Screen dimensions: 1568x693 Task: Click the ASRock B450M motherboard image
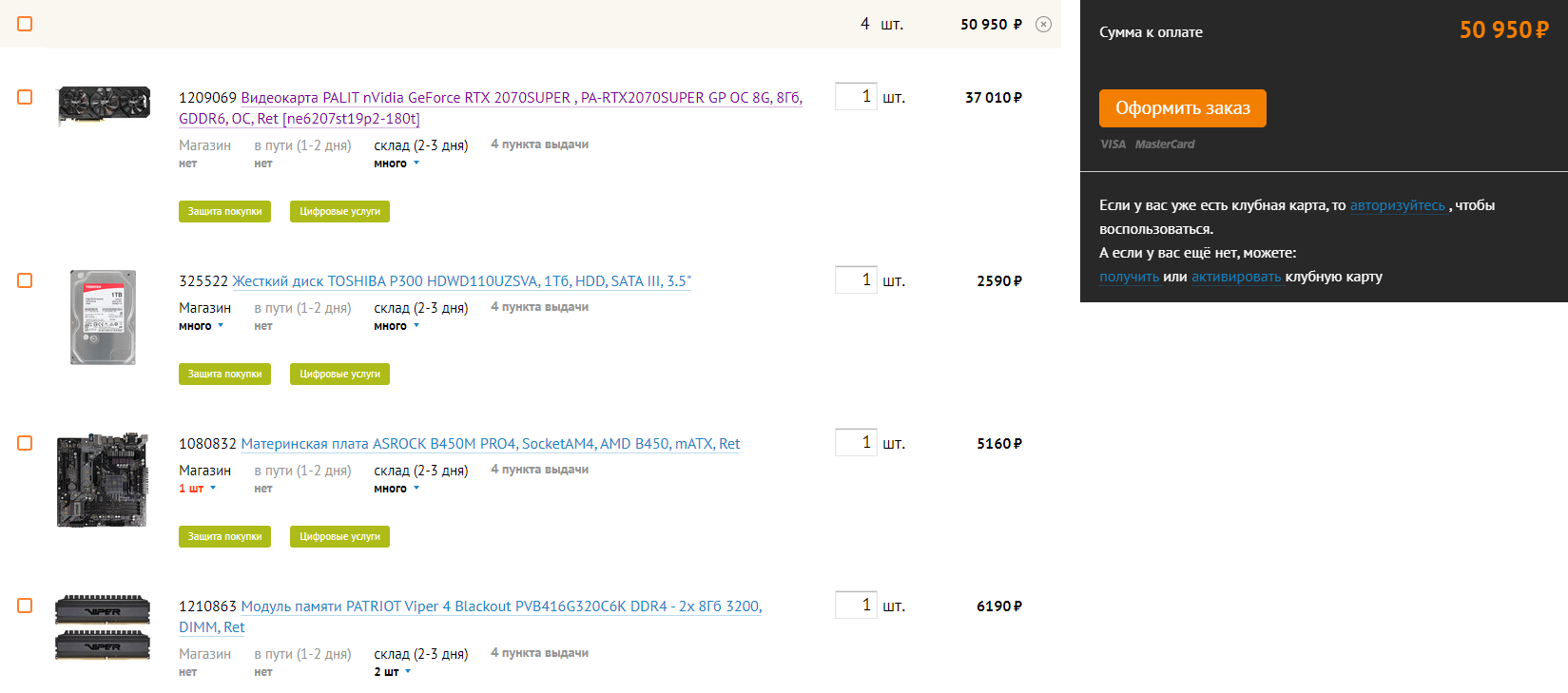(x=103, y=480)
